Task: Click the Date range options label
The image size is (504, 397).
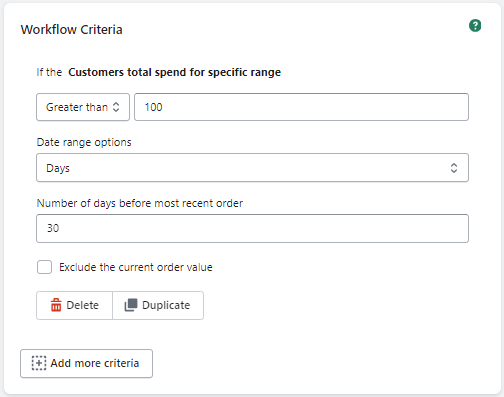Action: pyautogui.click(x=84, y=142)
